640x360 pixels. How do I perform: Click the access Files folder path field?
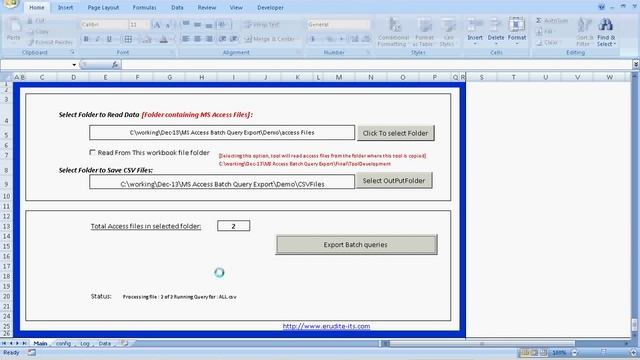click(x=222, y=132)
